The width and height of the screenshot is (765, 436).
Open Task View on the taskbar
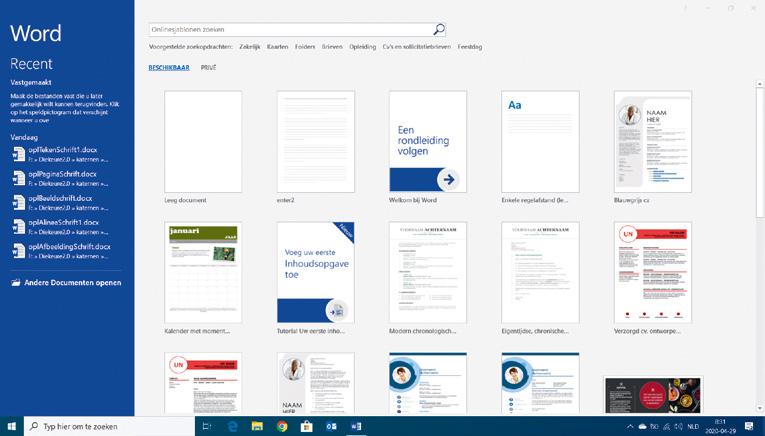207,426
